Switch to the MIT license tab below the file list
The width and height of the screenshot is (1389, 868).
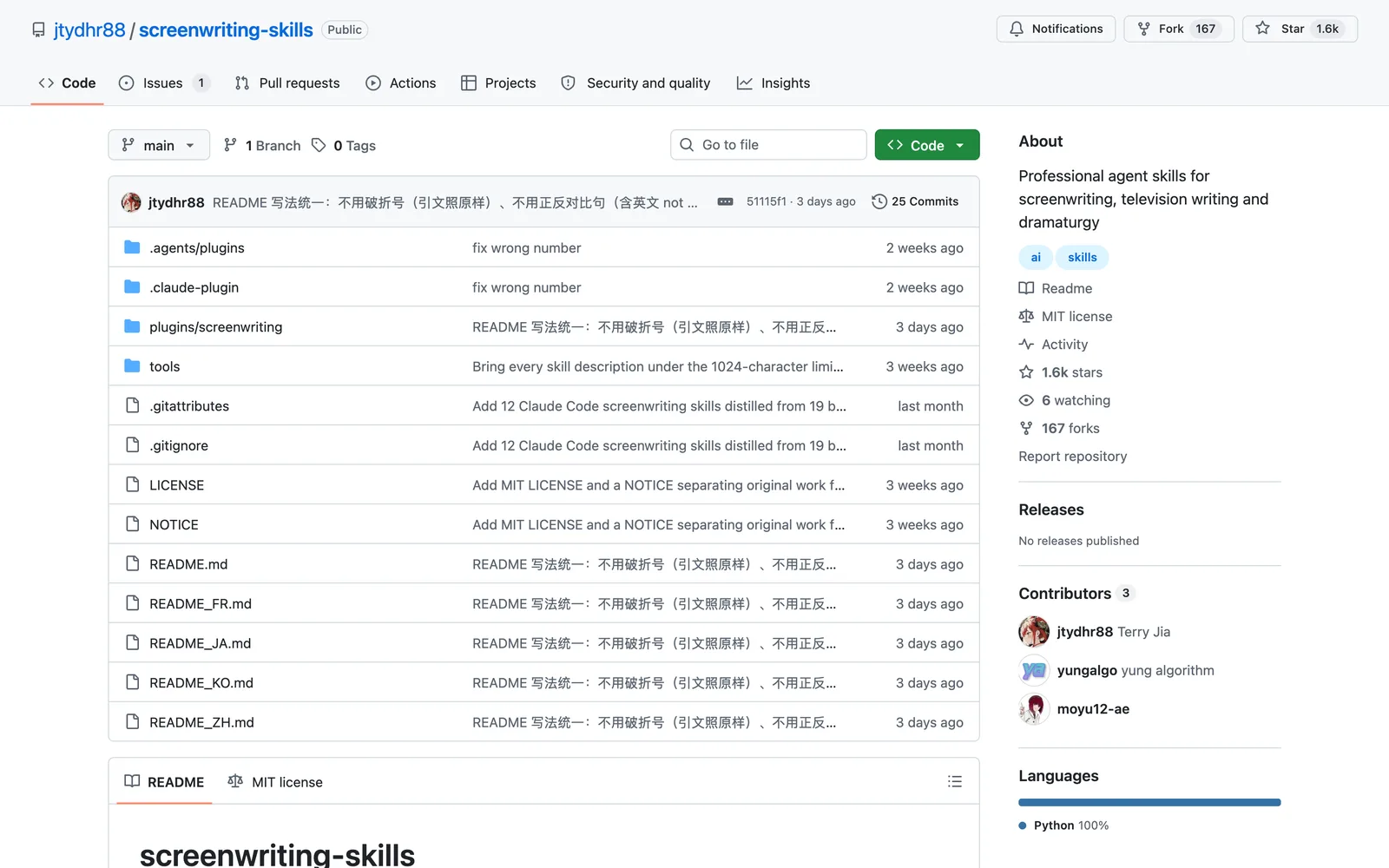pos(275,782)
